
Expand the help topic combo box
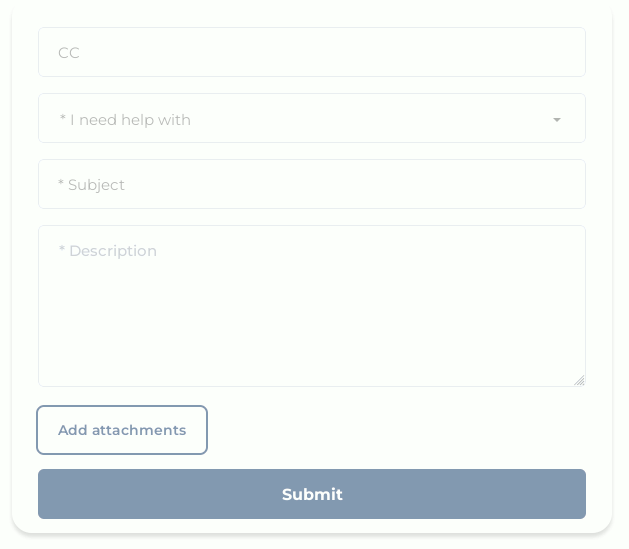(x=311, y=119)
